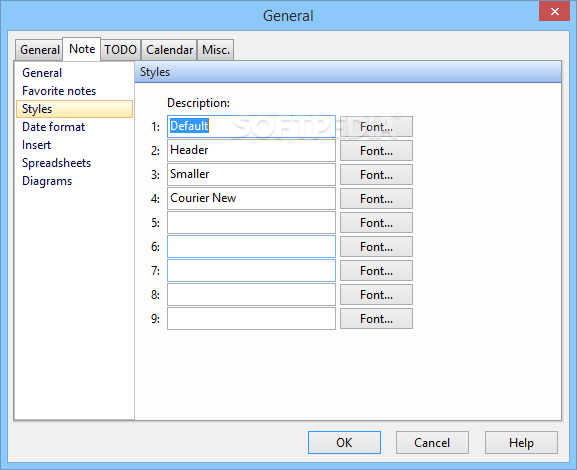Select the Misc. tab
This screenshot has width=577, height=470.
click(x=216, y=50)
